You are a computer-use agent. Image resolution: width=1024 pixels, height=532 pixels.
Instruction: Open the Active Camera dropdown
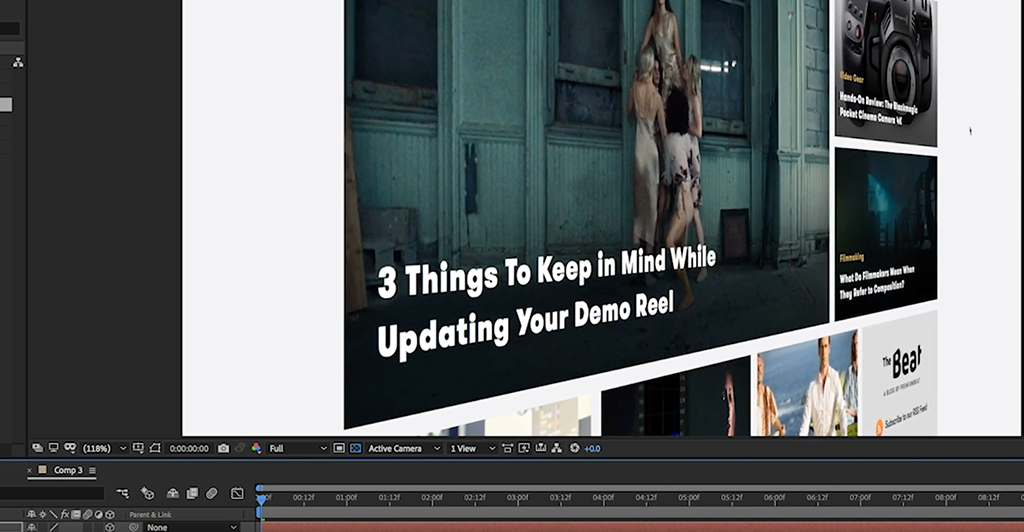pyautogui.click(x=404, y=448)
